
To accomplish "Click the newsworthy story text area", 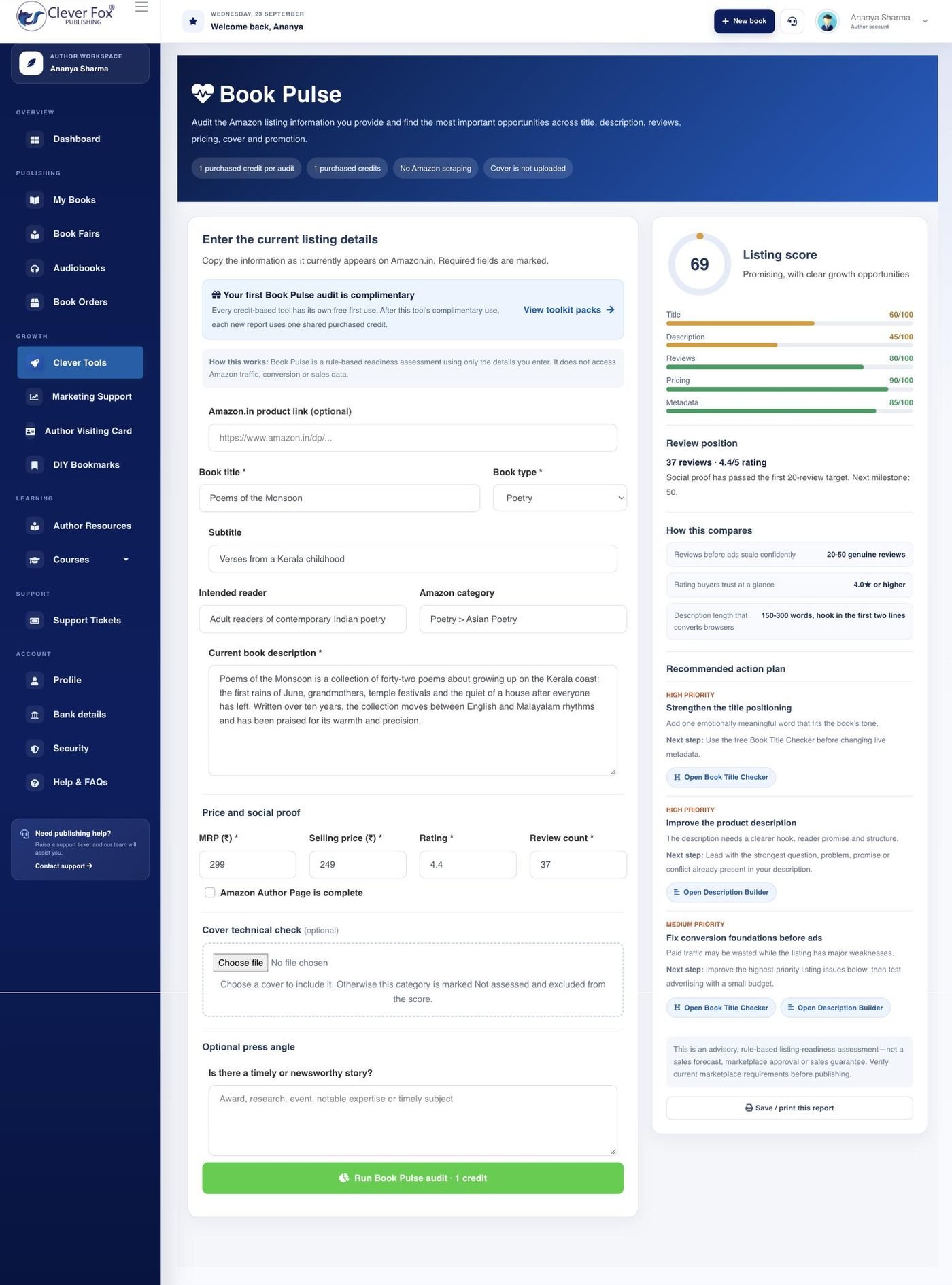I will (x=413, y=1120).
